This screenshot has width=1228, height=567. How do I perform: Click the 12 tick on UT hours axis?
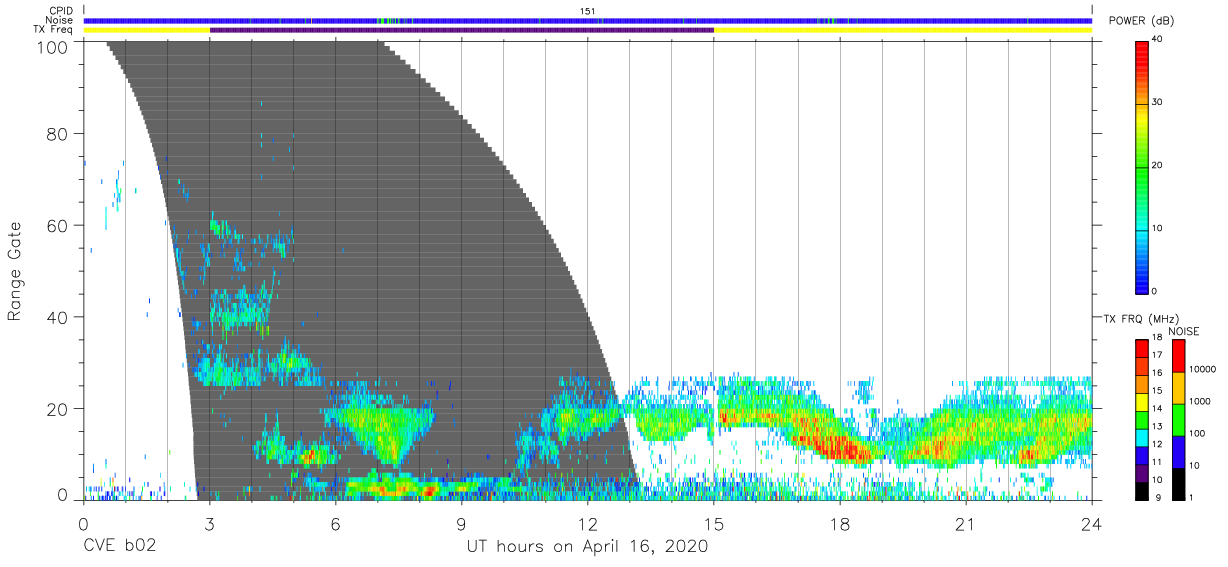coord(587,523)
